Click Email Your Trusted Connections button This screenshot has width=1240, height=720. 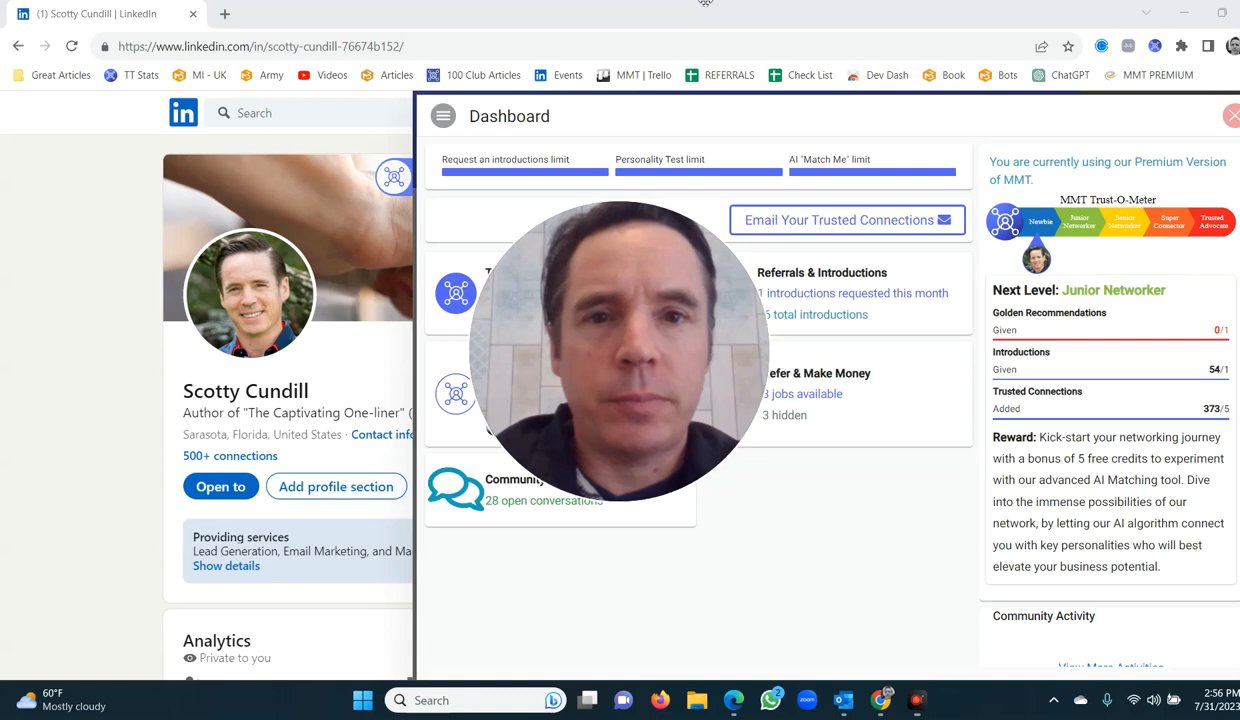[x=847, y=220]
